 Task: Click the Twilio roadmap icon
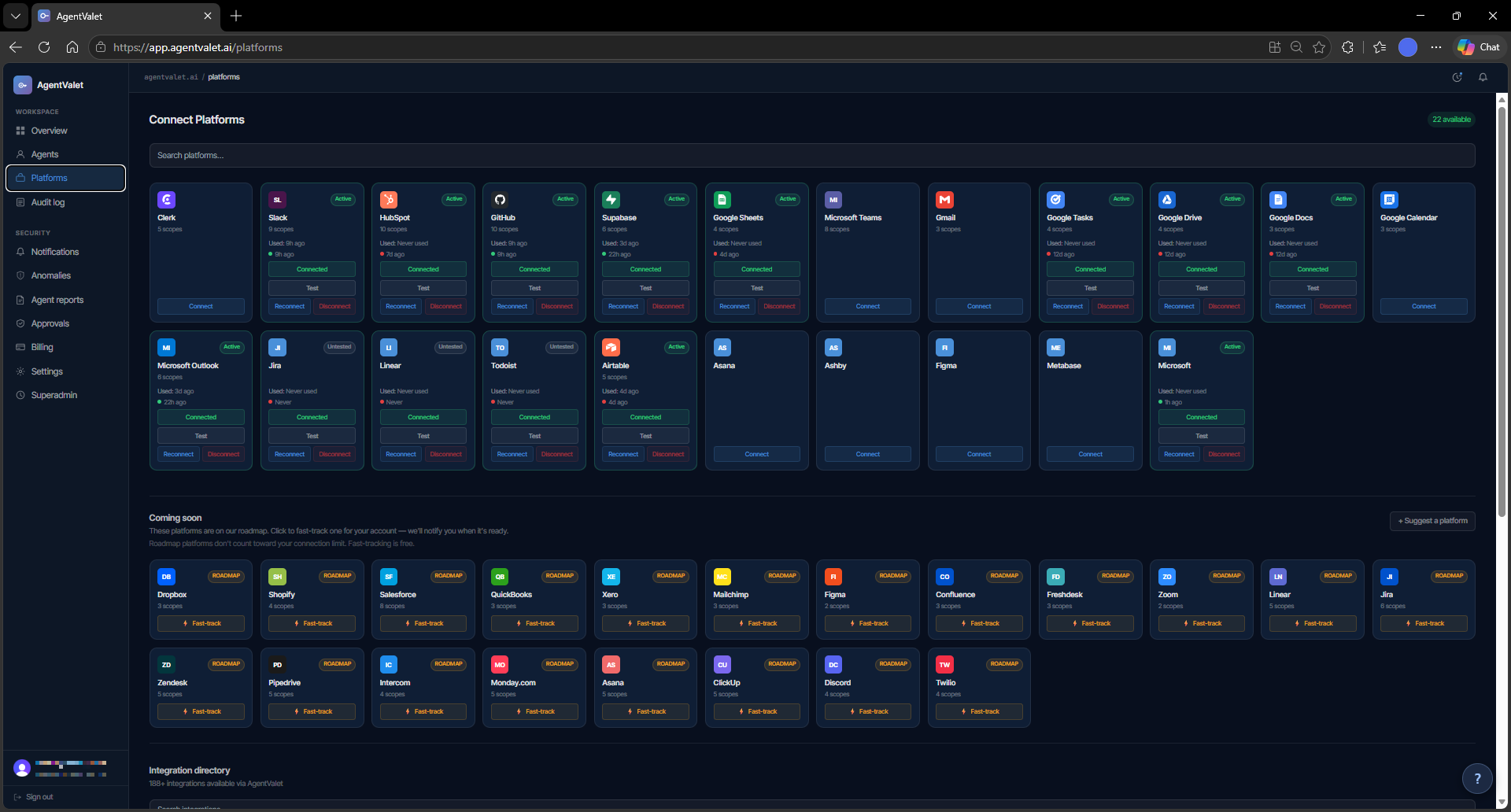[944, 665]
